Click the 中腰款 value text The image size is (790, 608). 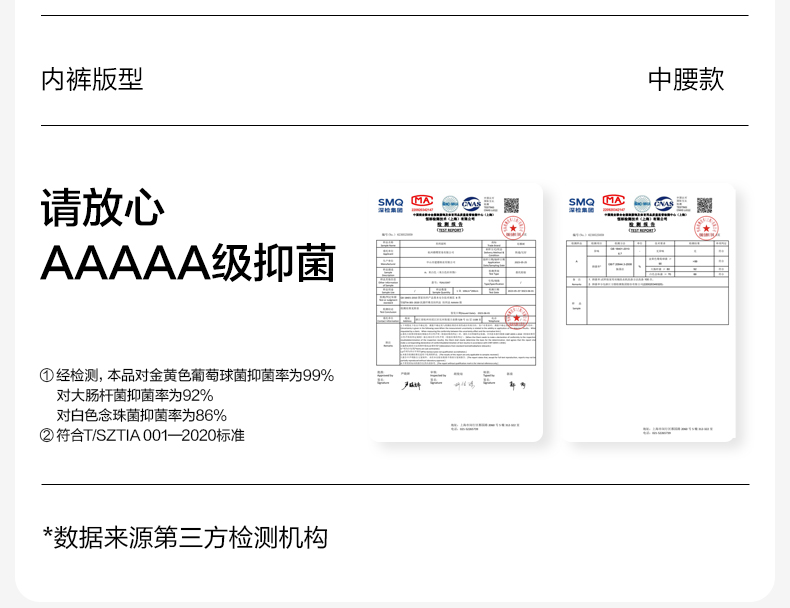point(686,80)
